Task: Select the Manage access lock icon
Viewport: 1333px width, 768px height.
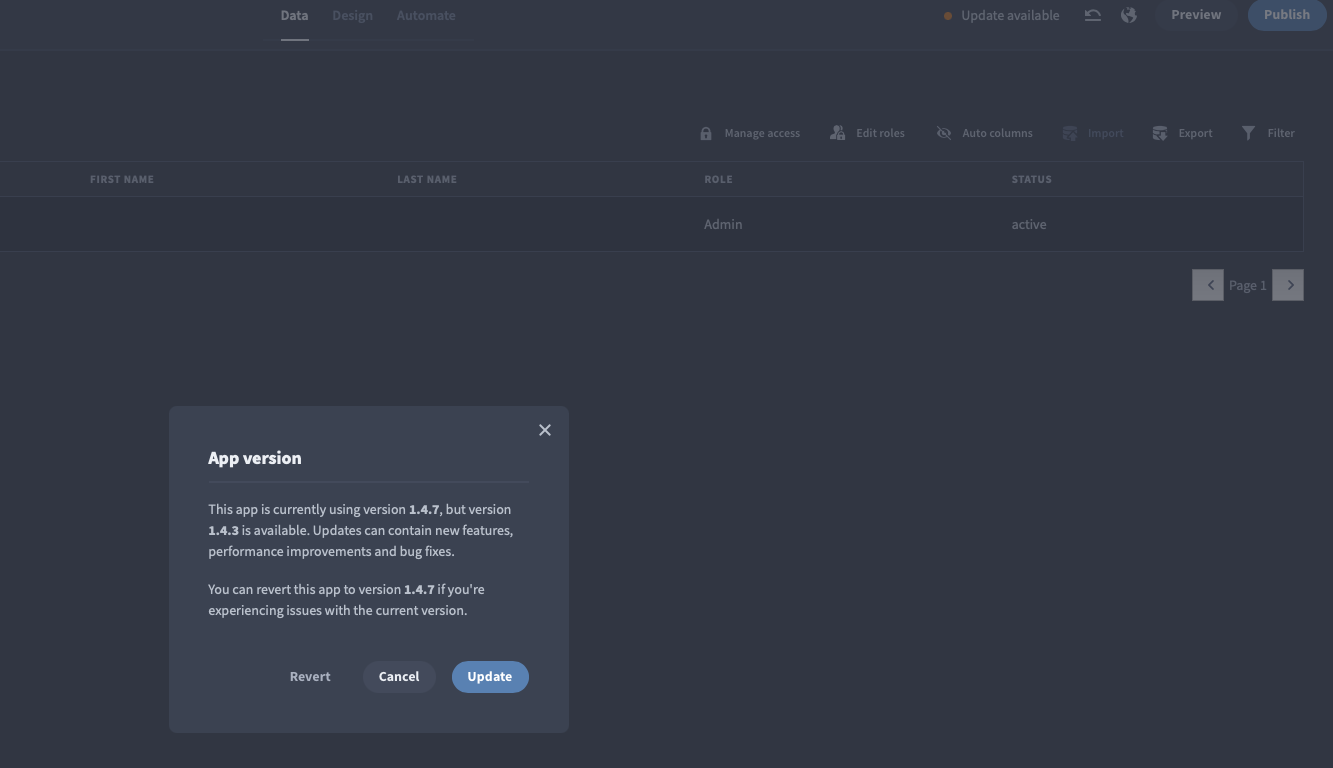Action: 706,132
